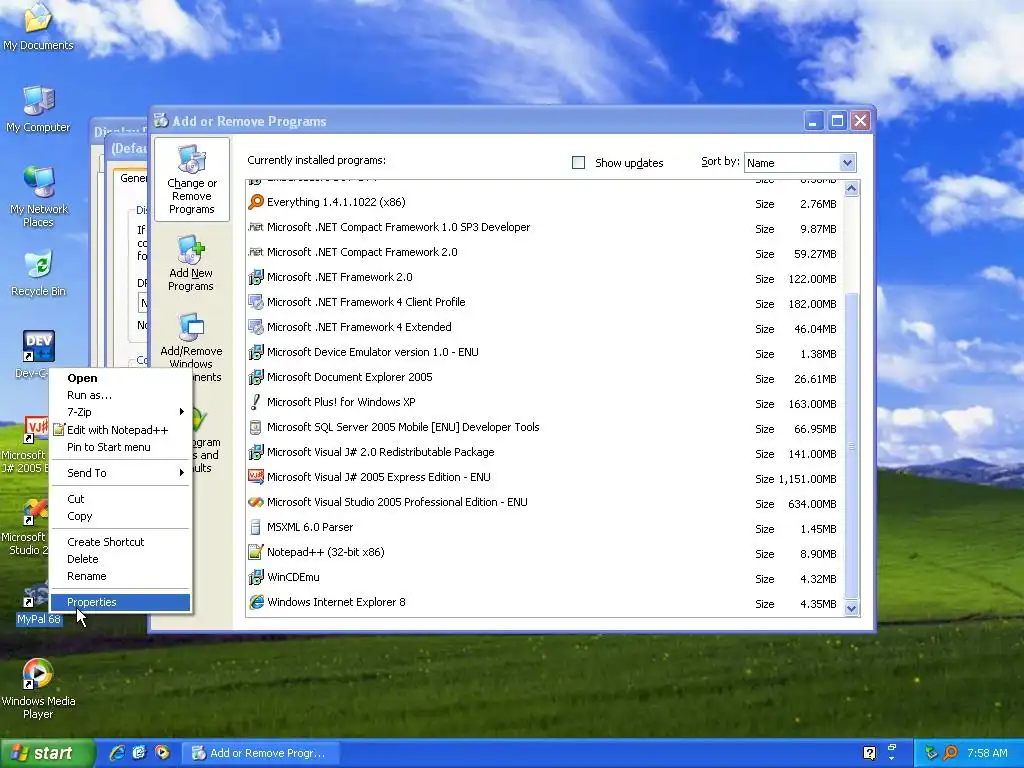Launch Windows Media Player from Quick Launch
Viewport: 1024px width, 768px height.
[x=162, y=753]
